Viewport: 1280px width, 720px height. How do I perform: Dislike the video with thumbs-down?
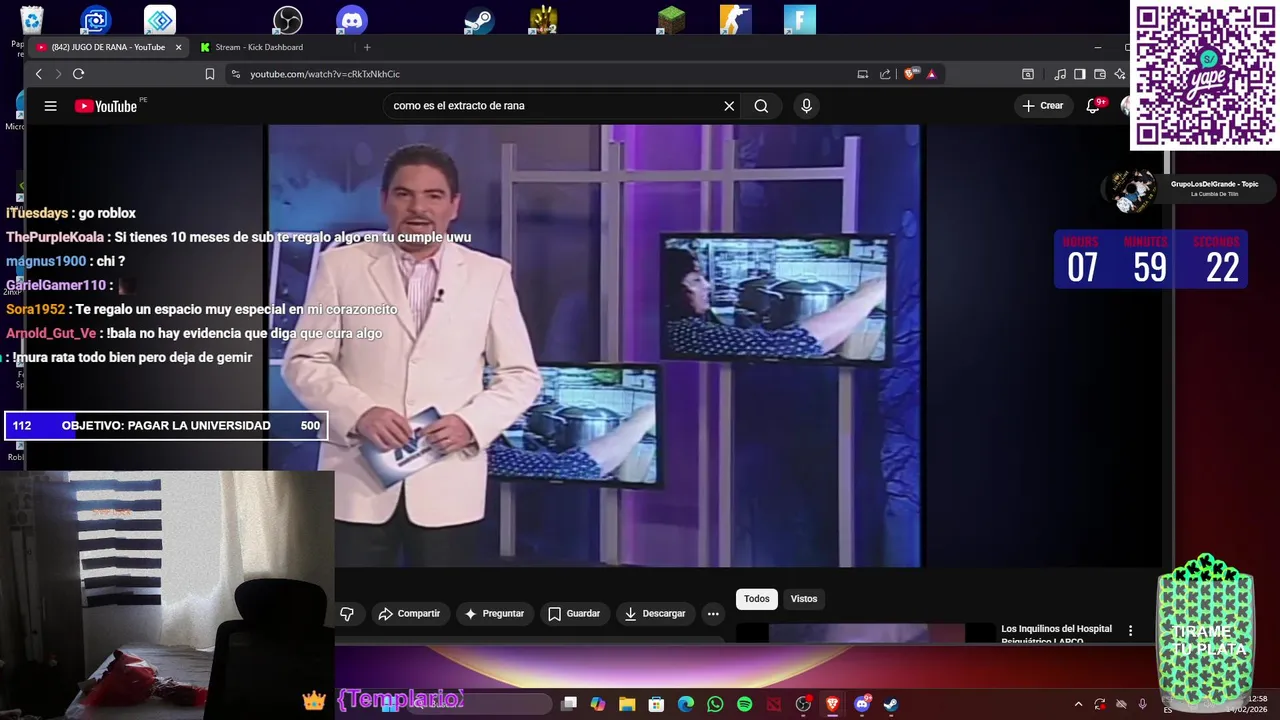tap(347, 614)
